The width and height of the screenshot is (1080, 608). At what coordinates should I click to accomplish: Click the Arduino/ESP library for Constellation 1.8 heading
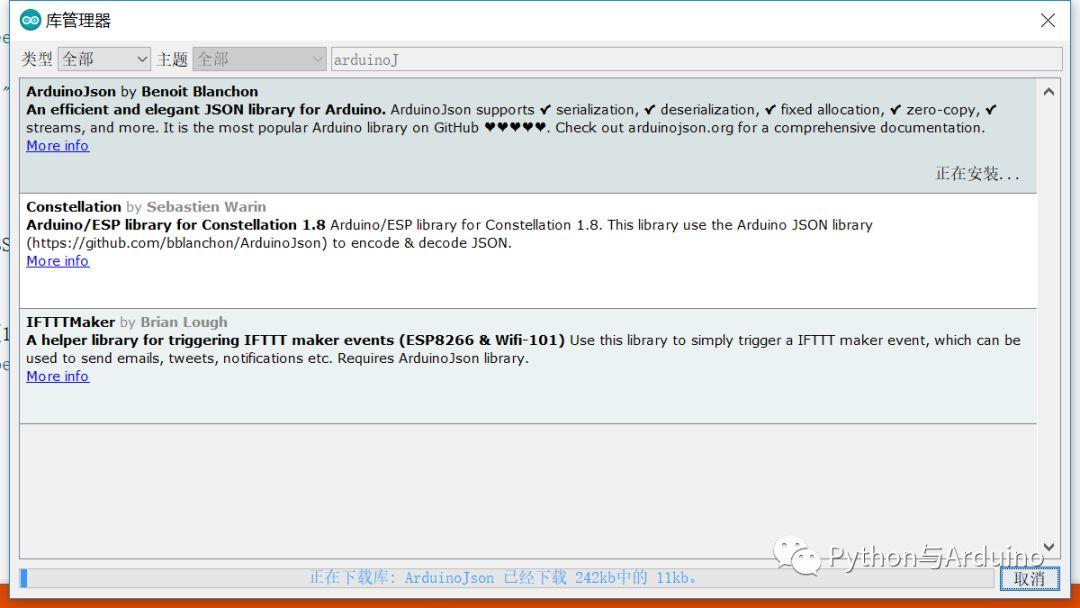176,225
